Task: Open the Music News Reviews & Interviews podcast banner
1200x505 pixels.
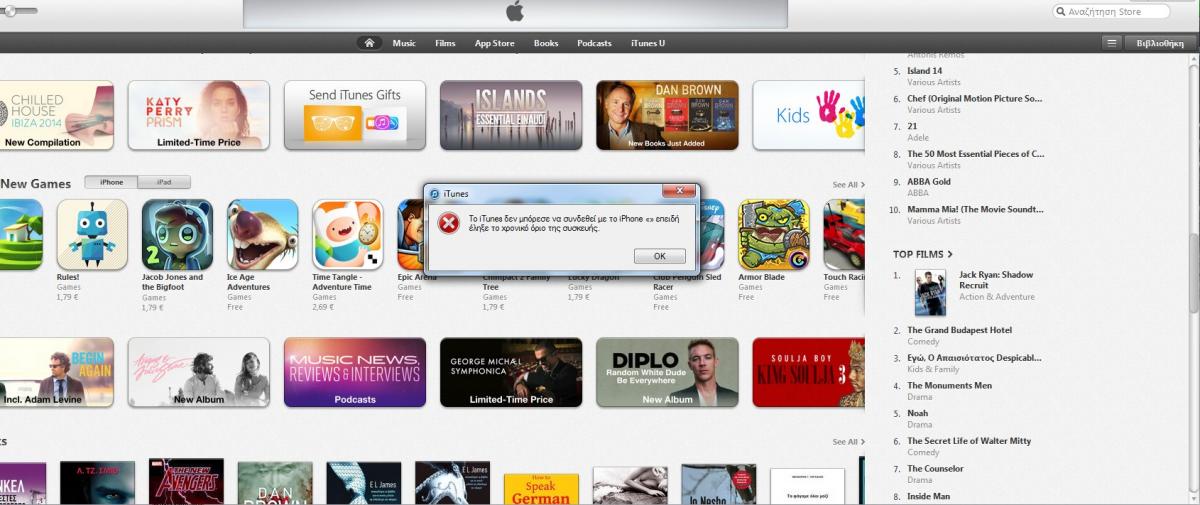Action: point(355,372)
